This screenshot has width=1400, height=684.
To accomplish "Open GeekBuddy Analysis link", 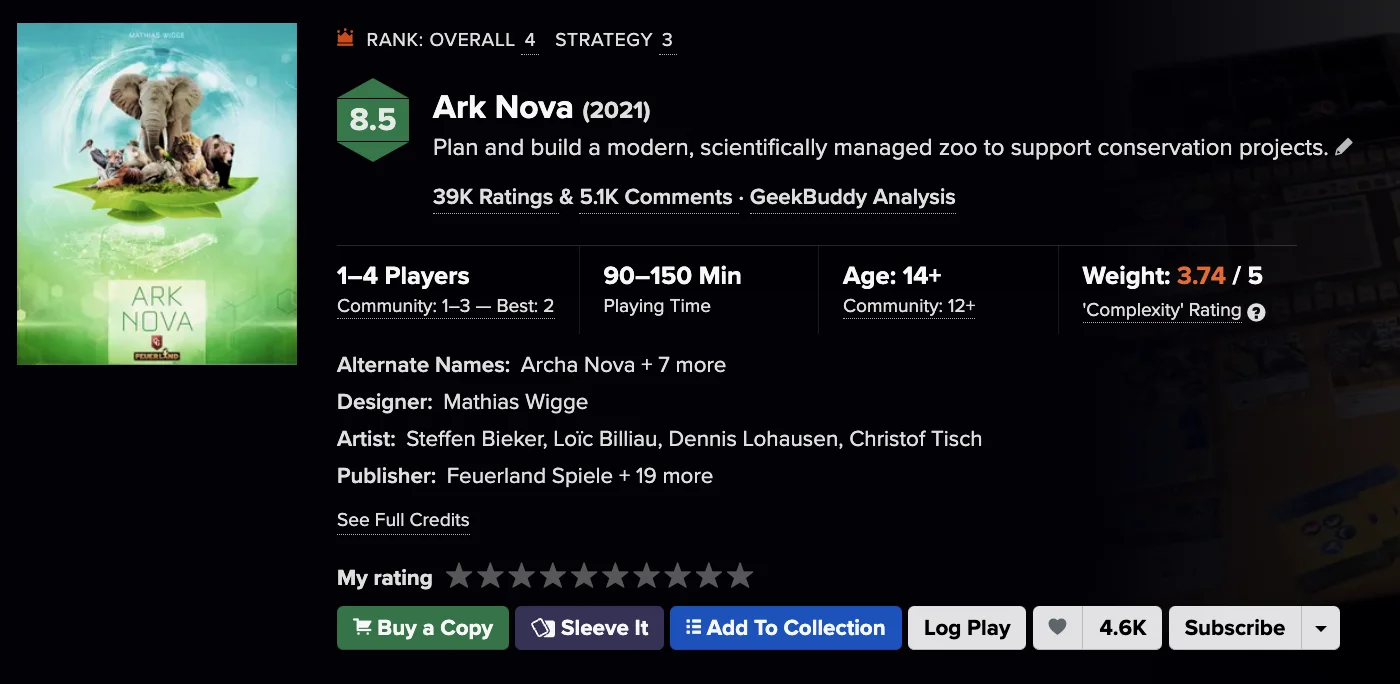I will click(852, 198).
